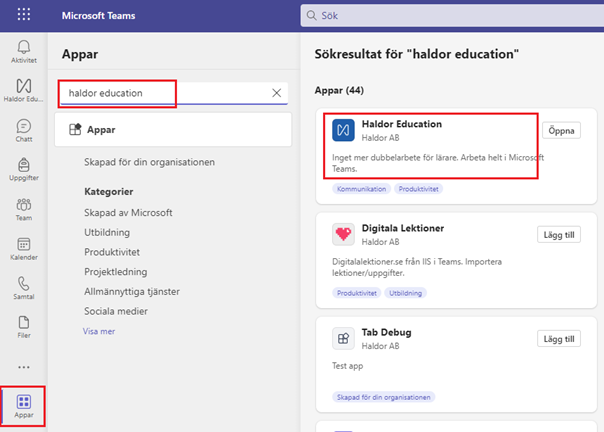This screenshot has width=604, height=432.
Task: Expand categories with Visa mer
Action: tap(99, 331)
